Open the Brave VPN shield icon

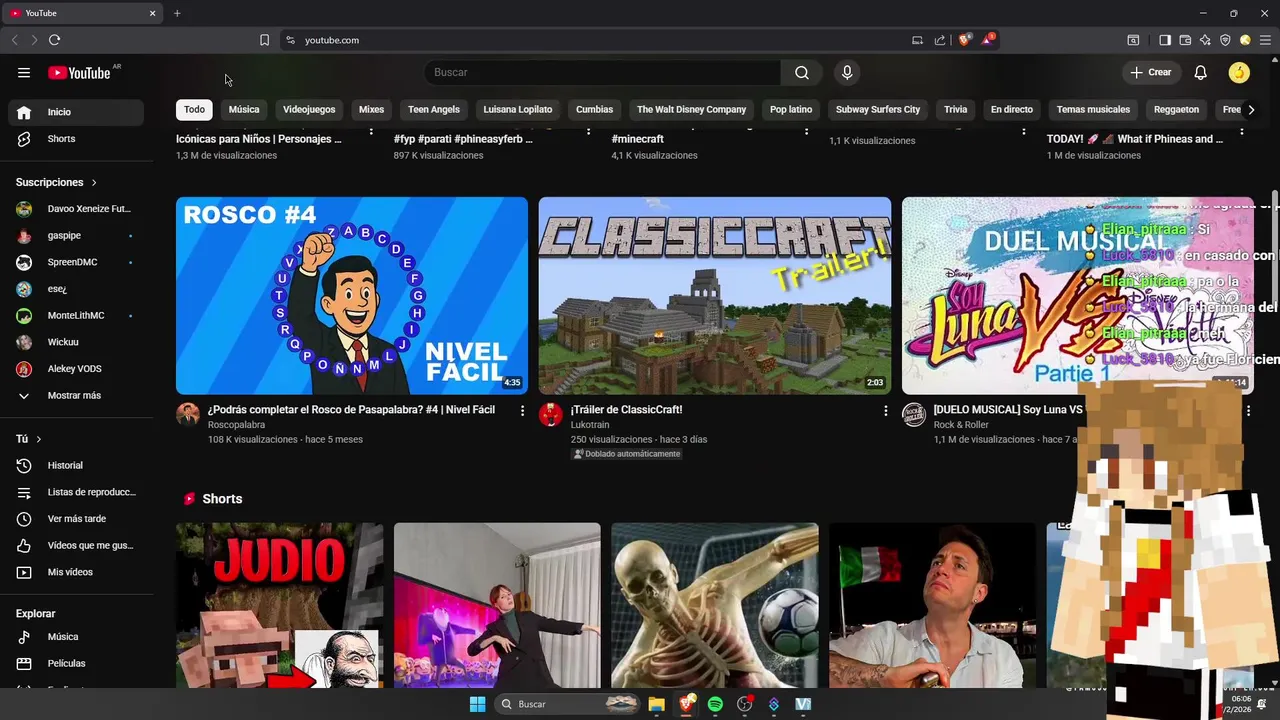click(1225, 40)
